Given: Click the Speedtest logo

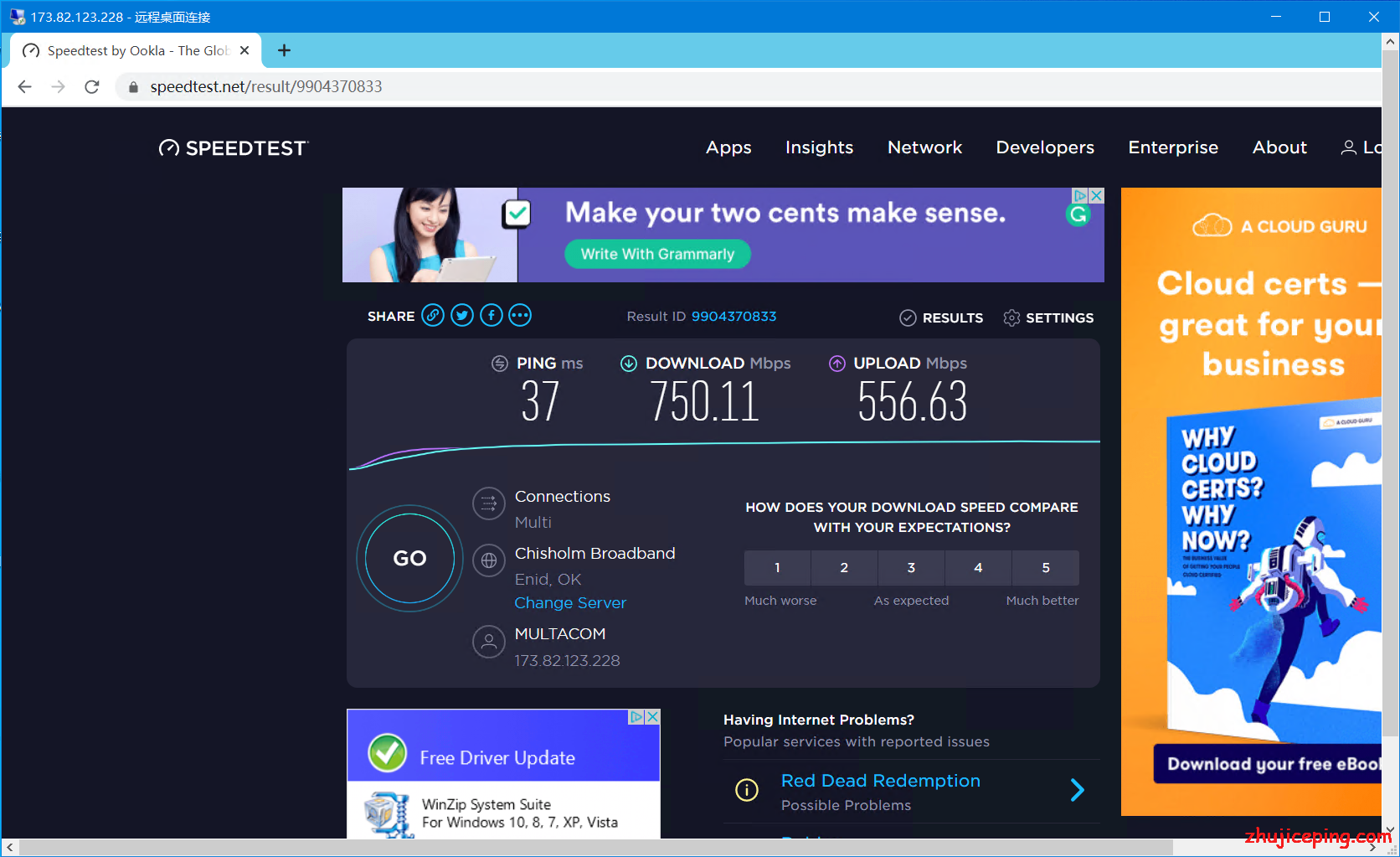Looking at the screenshot, I should (x=234, y=148).
